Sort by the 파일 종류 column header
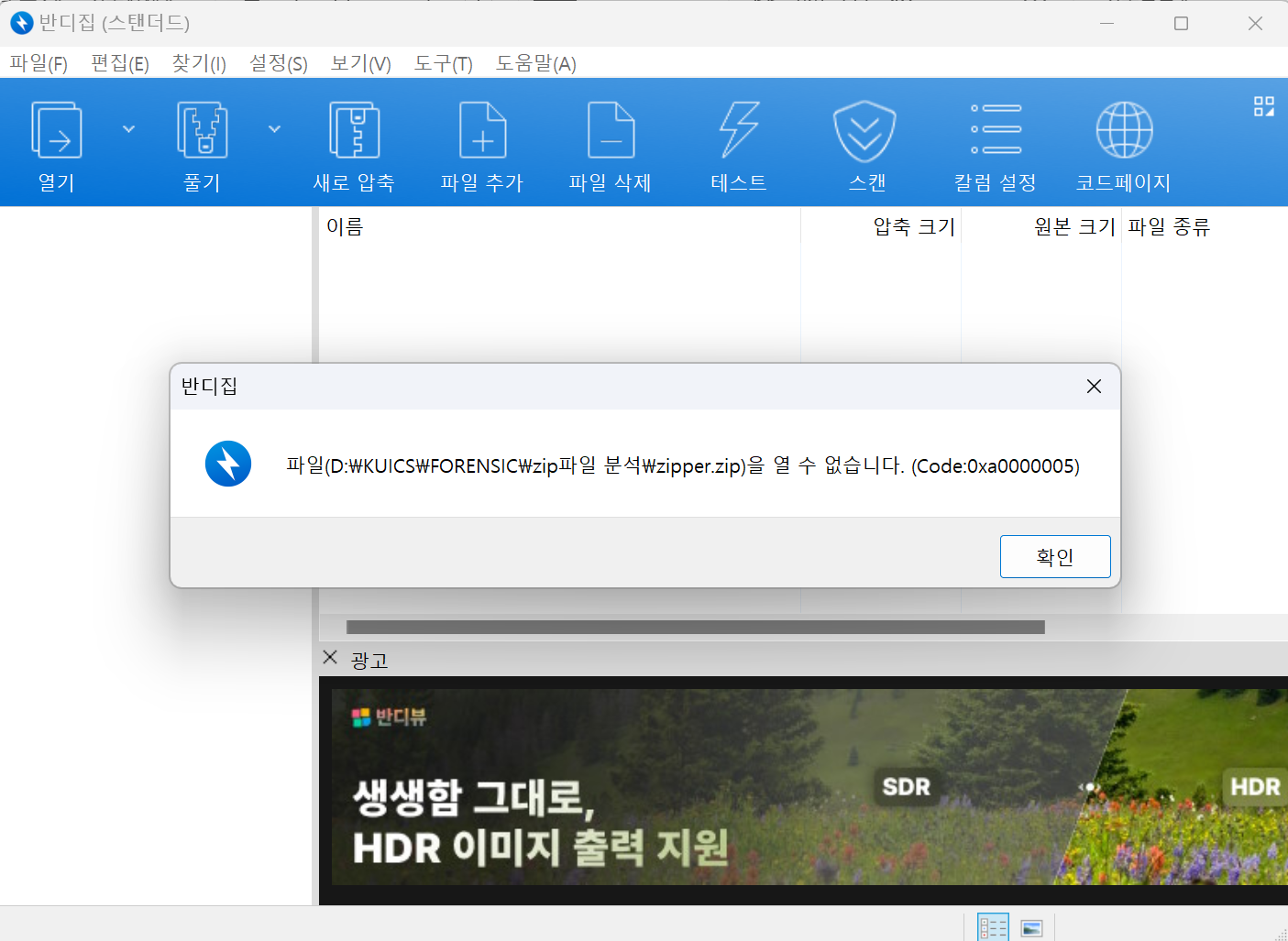The height and width of the screenshot is (941, 1288). pyautogui.click(x=1205, y=226)
